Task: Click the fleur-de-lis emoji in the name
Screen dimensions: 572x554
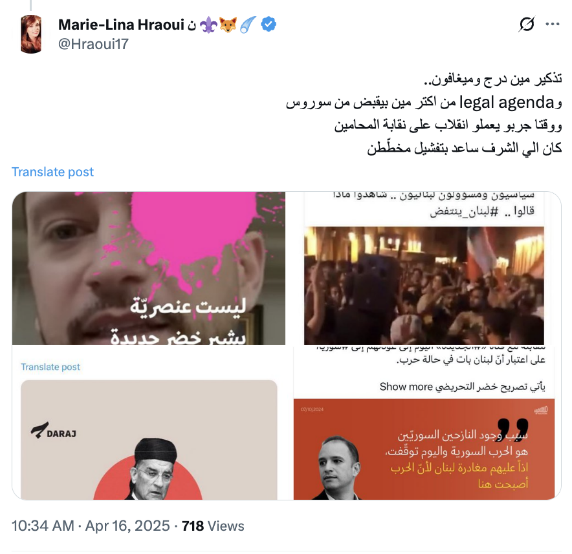Action: pyautogui.click(x=209, y=25)
